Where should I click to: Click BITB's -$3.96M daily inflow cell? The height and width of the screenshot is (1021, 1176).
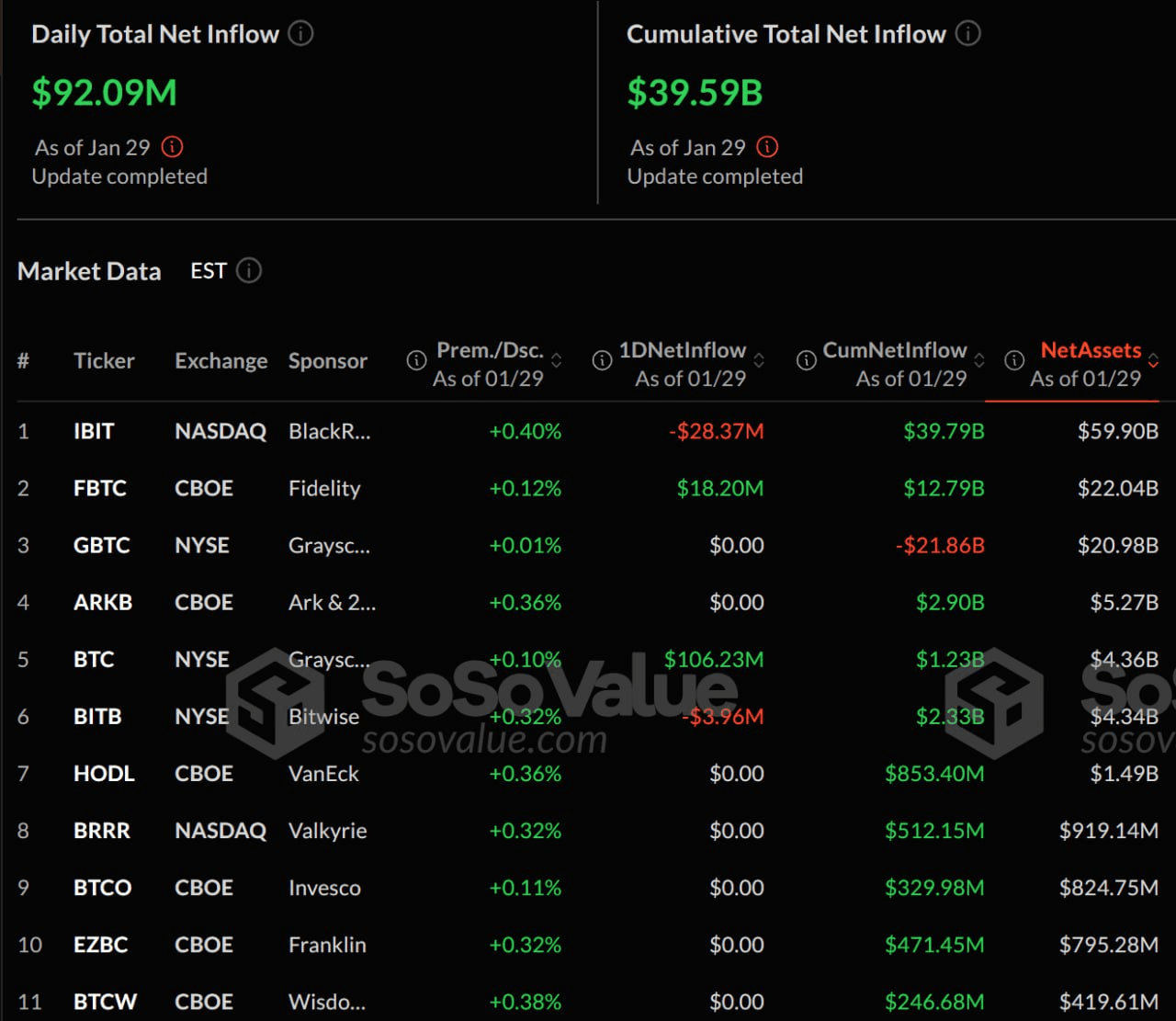[724, 716]
